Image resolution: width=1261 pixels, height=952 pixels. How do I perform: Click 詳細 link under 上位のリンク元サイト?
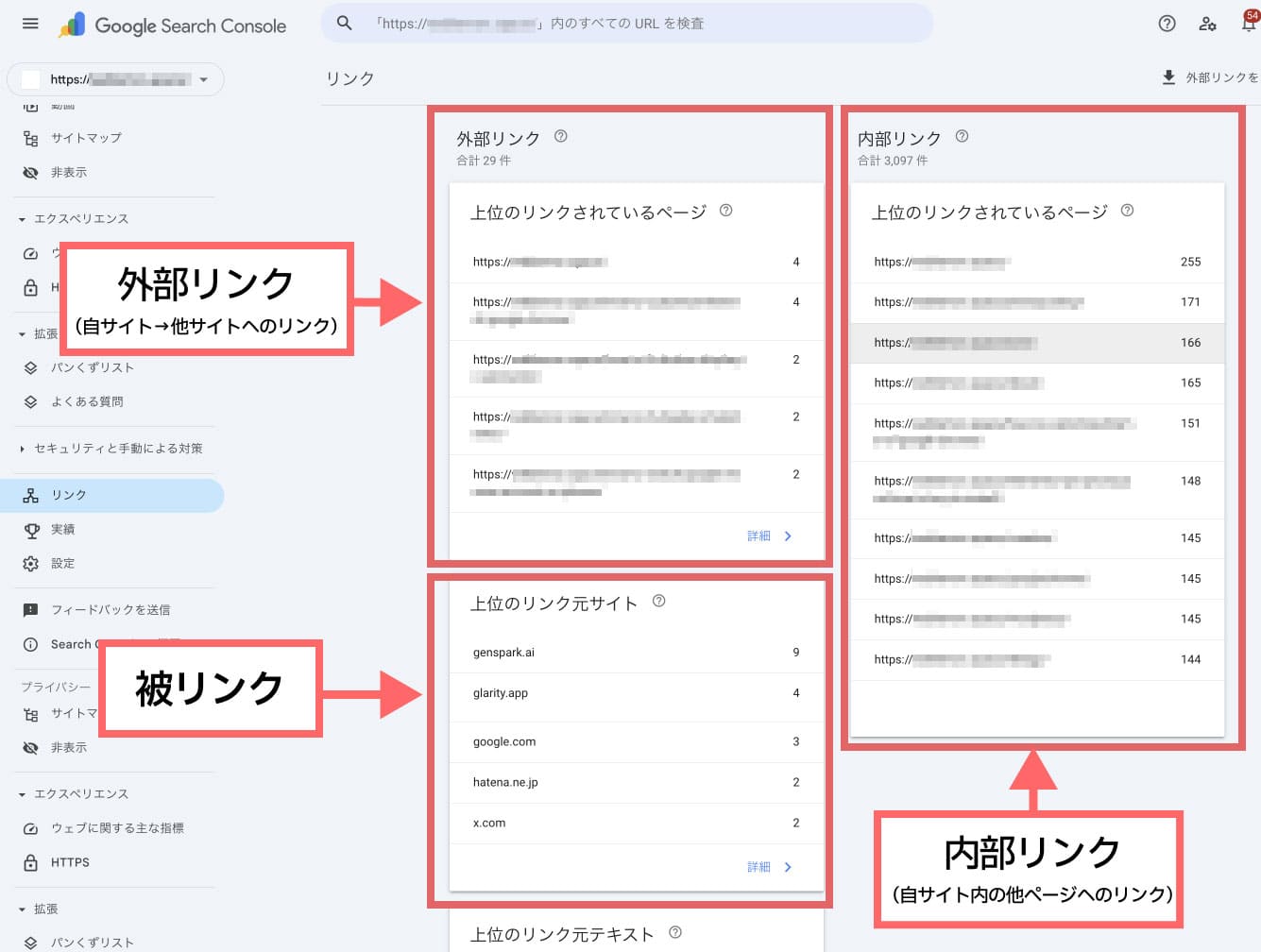click(760, 866)
